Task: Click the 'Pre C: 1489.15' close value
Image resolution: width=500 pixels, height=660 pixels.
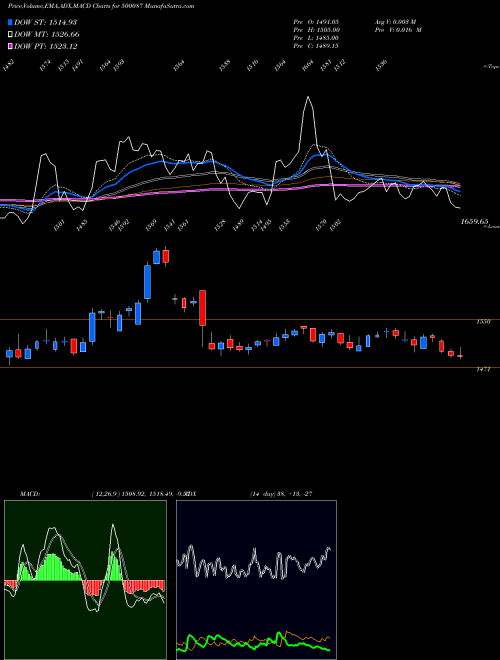Action: (x=316, y=46)
